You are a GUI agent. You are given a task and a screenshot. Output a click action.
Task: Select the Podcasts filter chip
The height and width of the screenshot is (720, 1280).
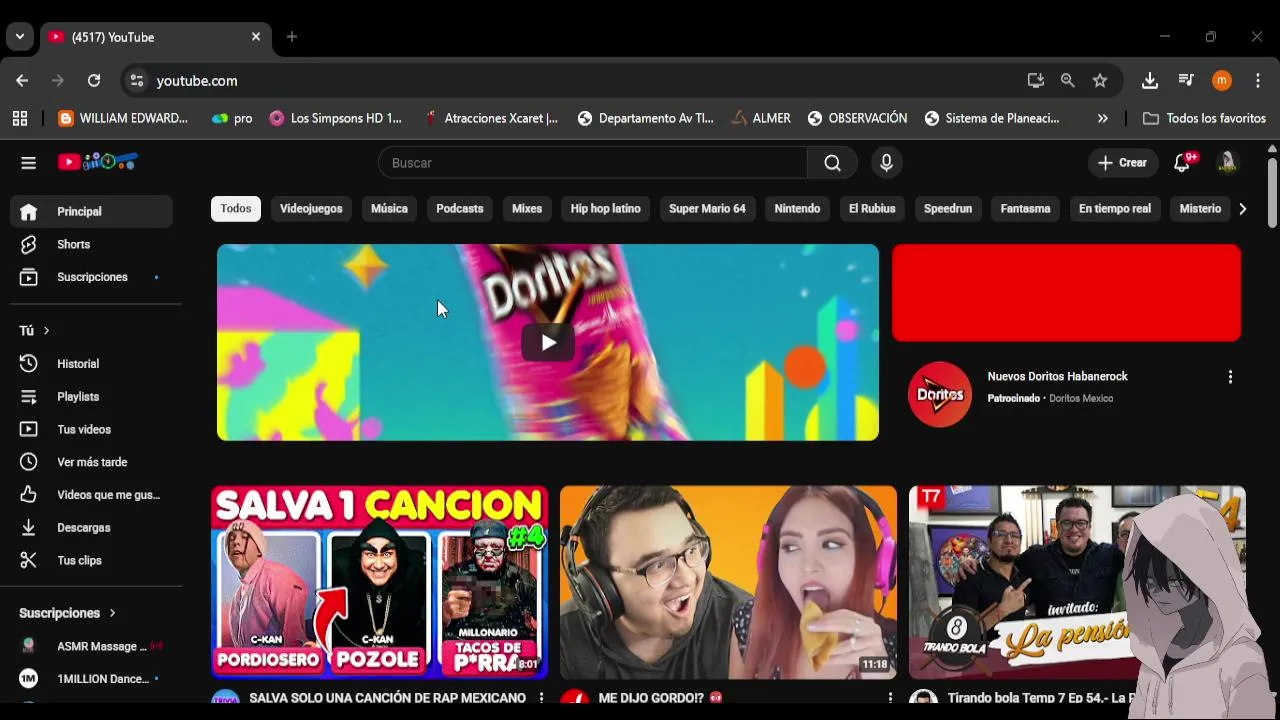tap(460, 209)
